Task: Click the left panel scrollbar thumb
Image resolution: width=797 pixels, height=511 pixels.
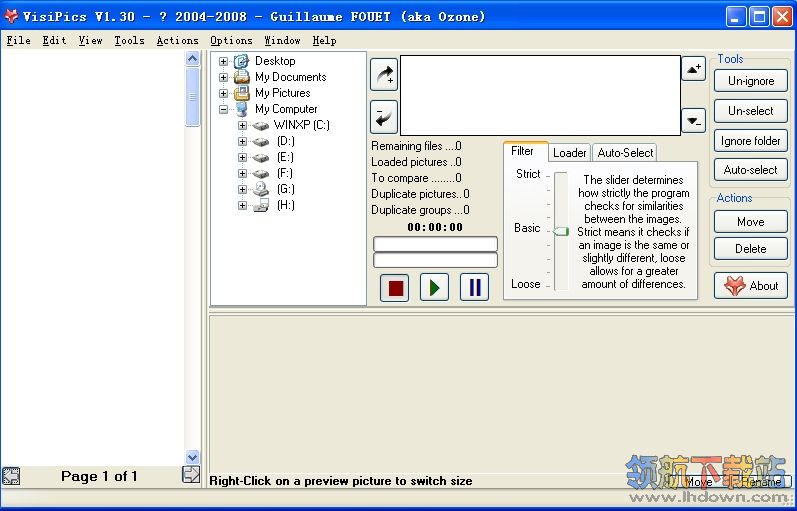Action: [x=192, y=97]
